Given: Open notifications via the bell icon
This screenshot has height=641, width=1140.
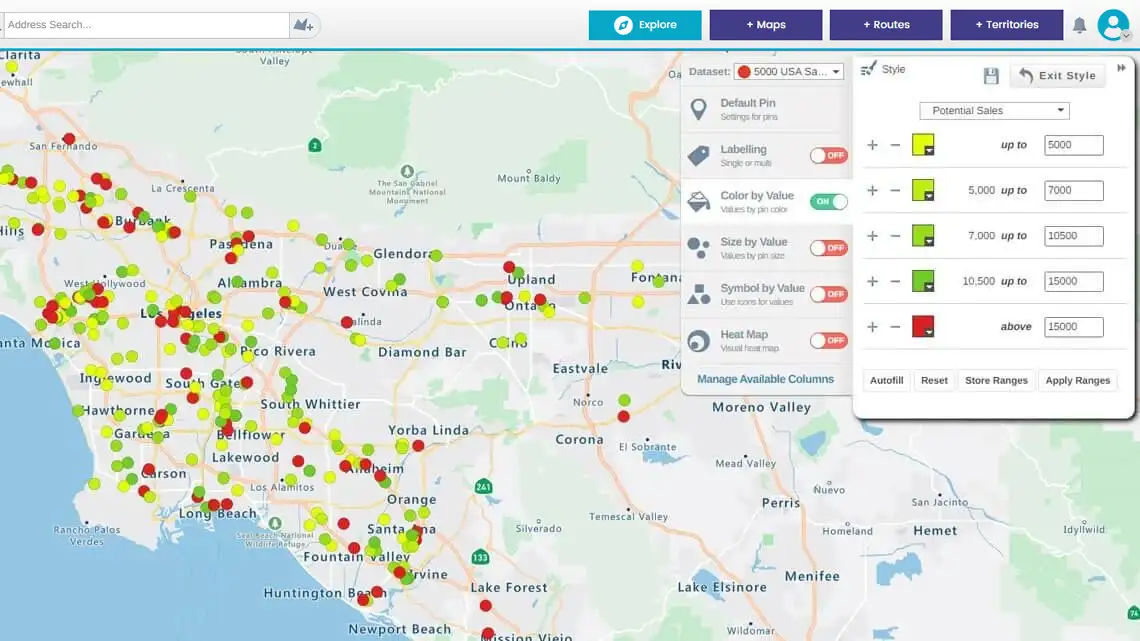Looking at the screenshot, I should pyautogui.click(x=1080, y=24).
